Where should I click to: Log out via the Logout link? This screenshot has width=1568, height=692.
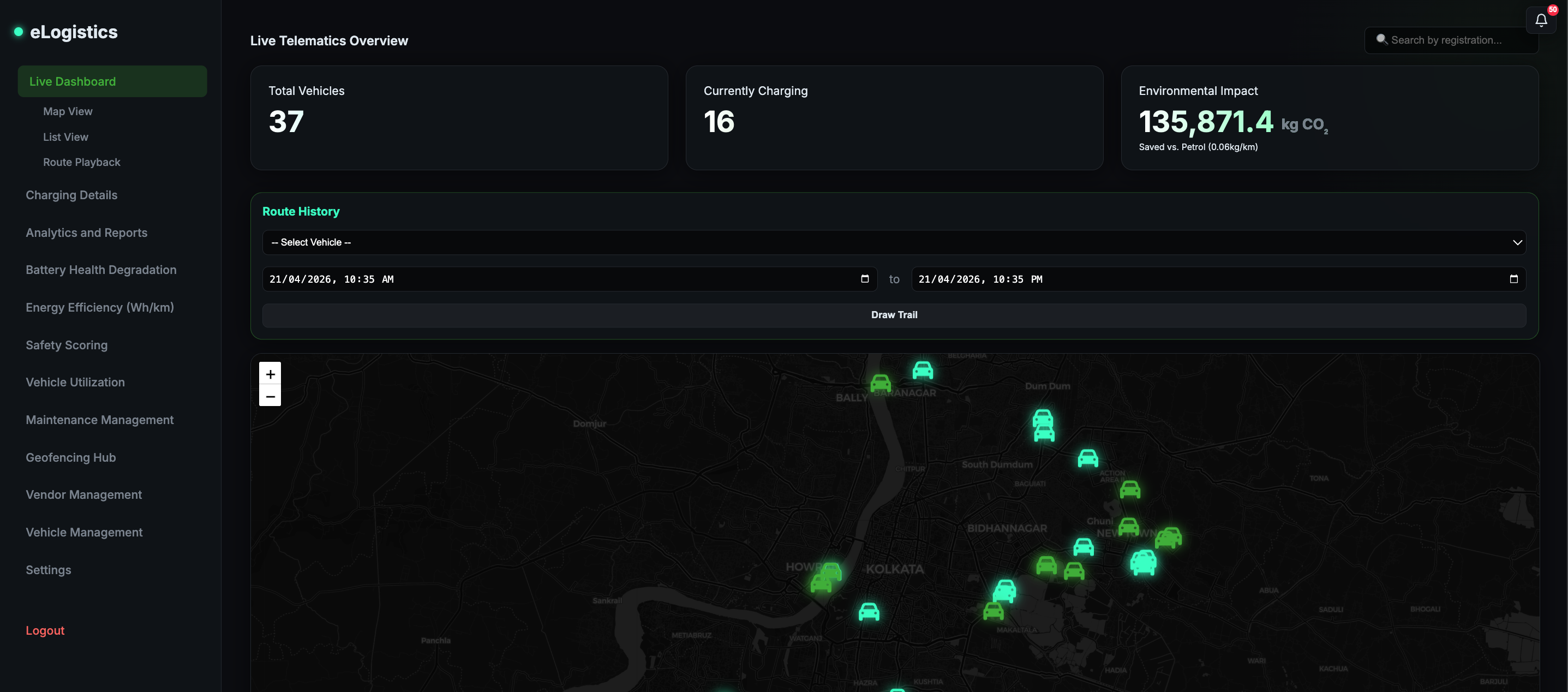pyautogui.click(x=45, y=631)
